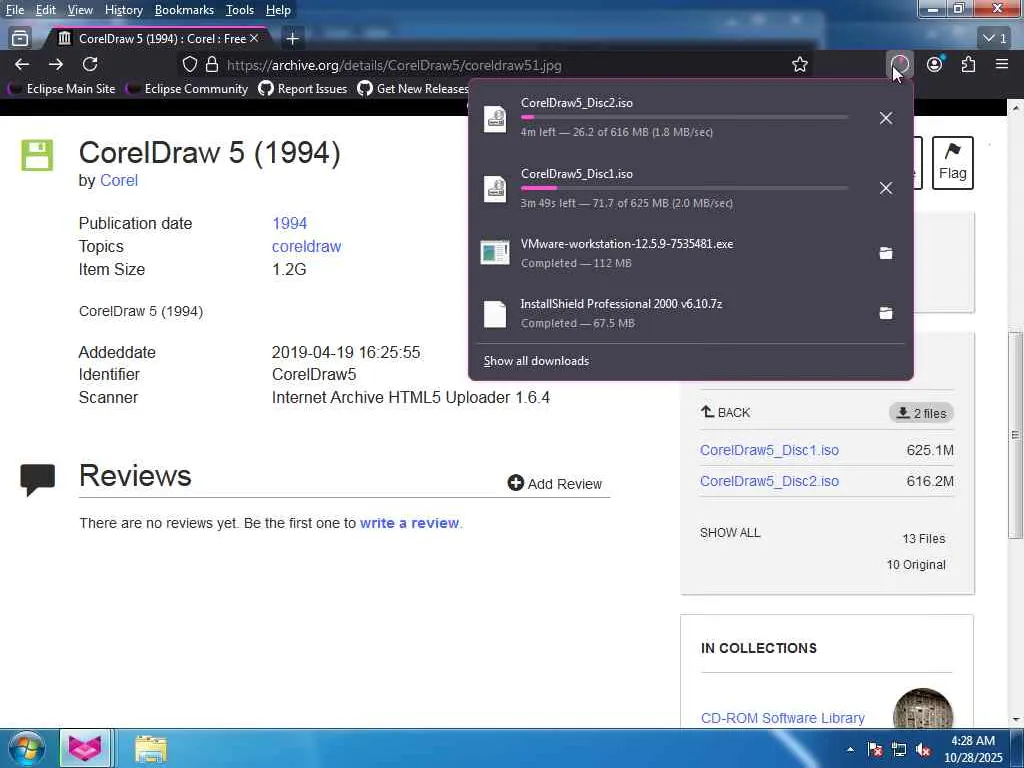Viewport: 1024px width, 768px height.
Task: Click the coreldraw topic link
Action: tap(306, 246)
